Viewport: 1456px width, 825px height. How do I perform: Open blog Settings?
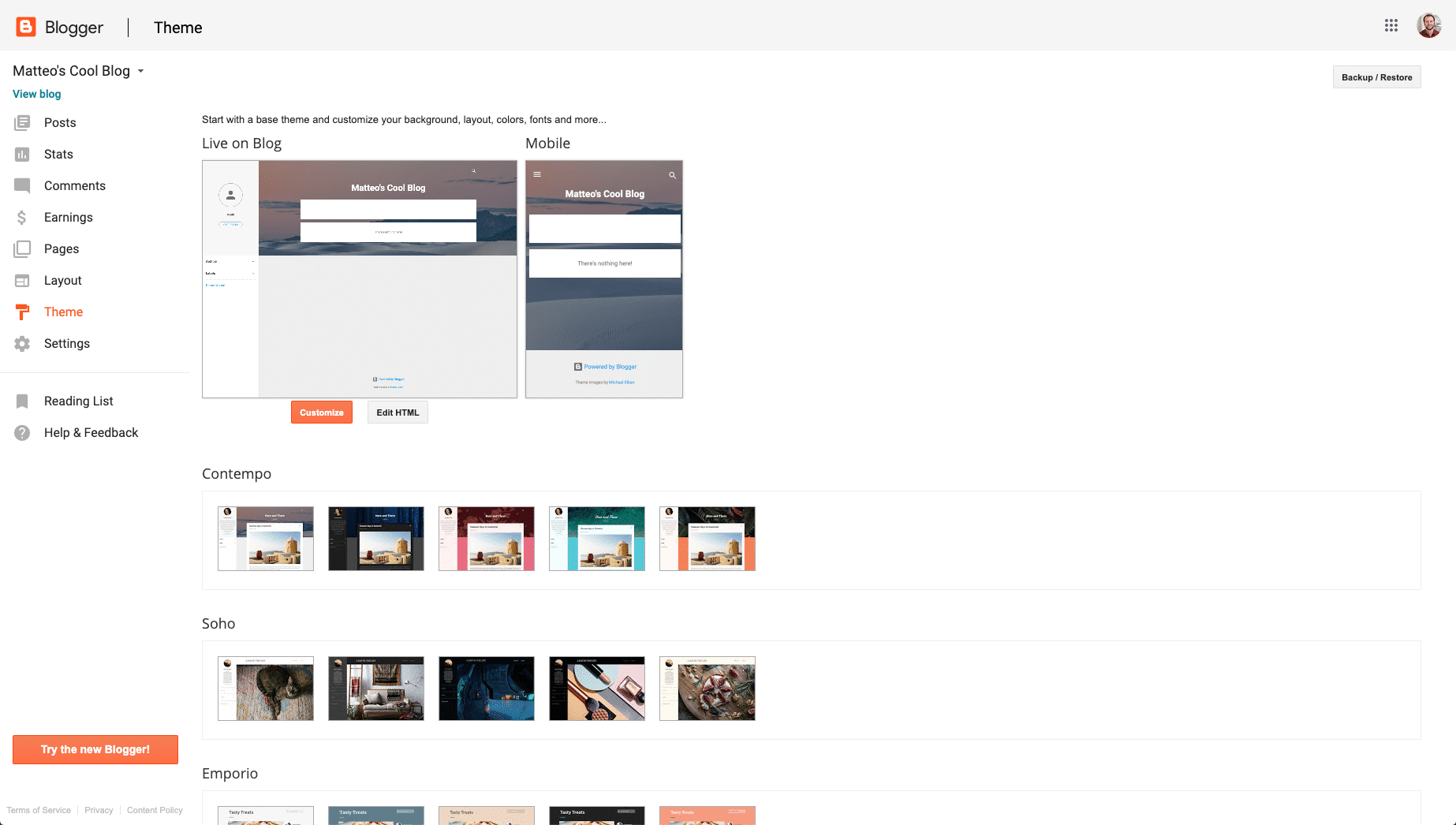click(x=66, y=343)
